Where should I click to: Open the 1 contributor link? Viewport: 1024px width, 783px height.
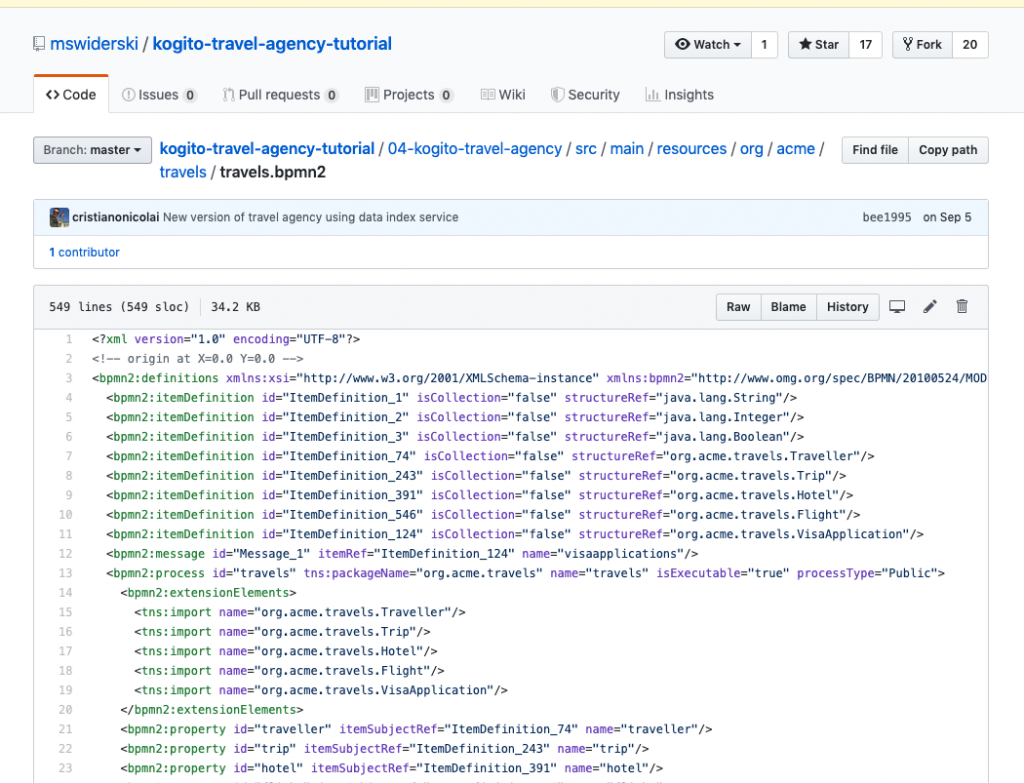pos(84,252)
